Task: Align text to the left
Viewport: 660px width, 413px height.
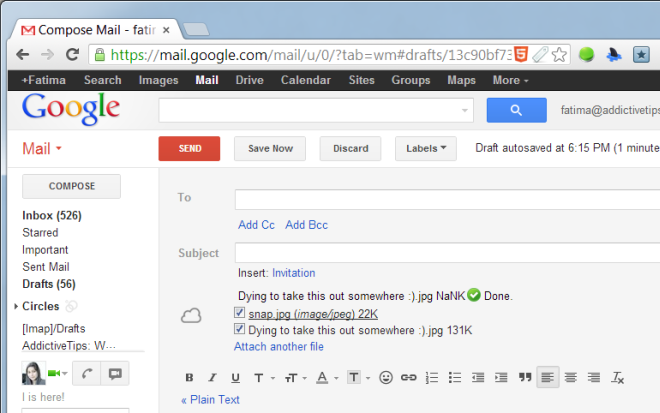Action: coord(547,377)
